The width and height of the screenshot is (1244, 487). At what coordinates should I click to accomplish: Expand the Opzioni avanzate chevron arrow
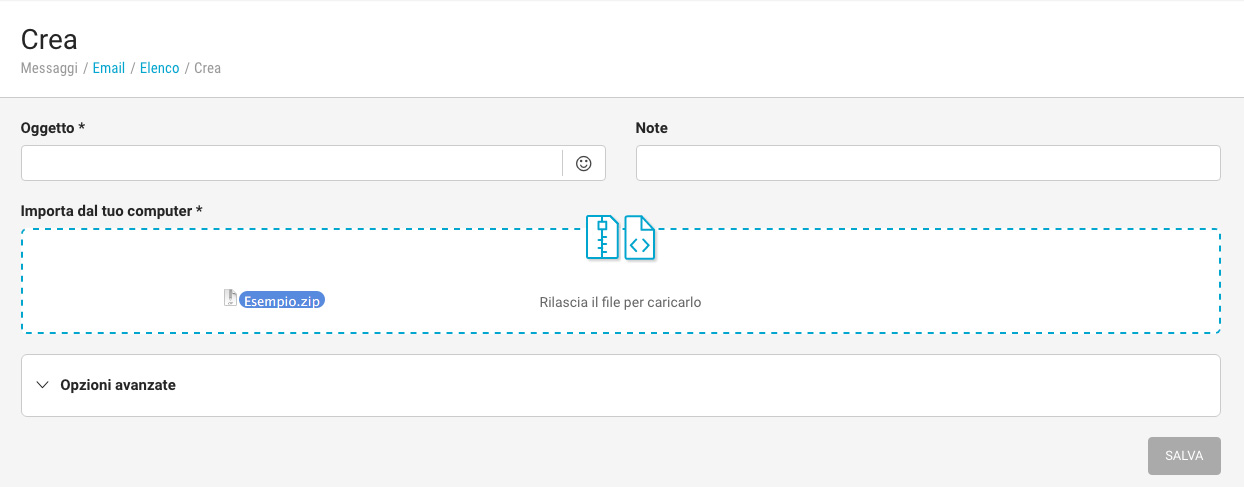coord(42,385)
